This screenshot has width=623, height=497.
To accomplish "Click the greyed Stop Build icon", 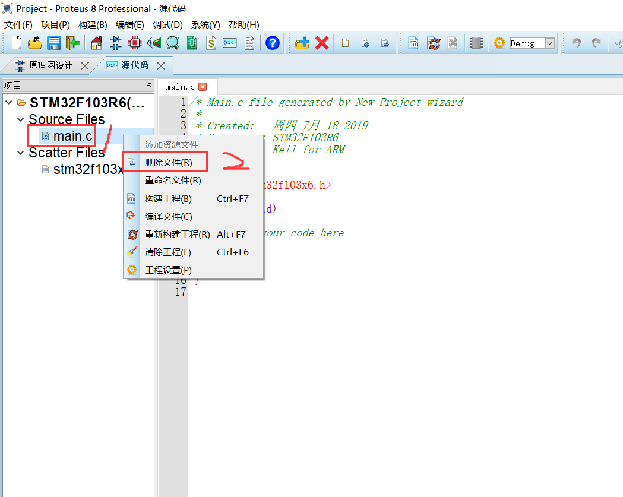I will [x=453, y=43].
